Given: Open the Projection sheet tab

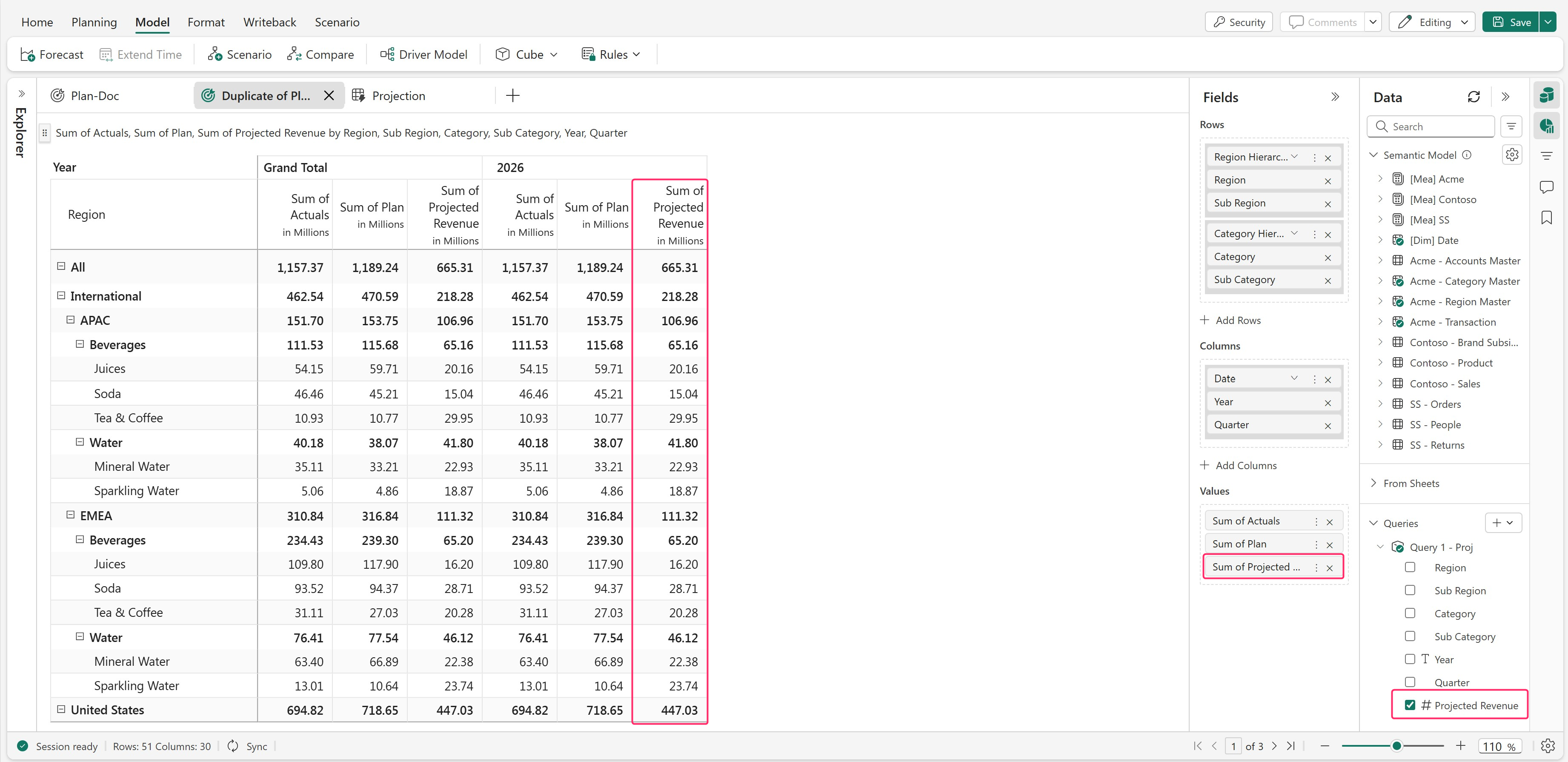Looking at the screenshot, I should (398, 95).
